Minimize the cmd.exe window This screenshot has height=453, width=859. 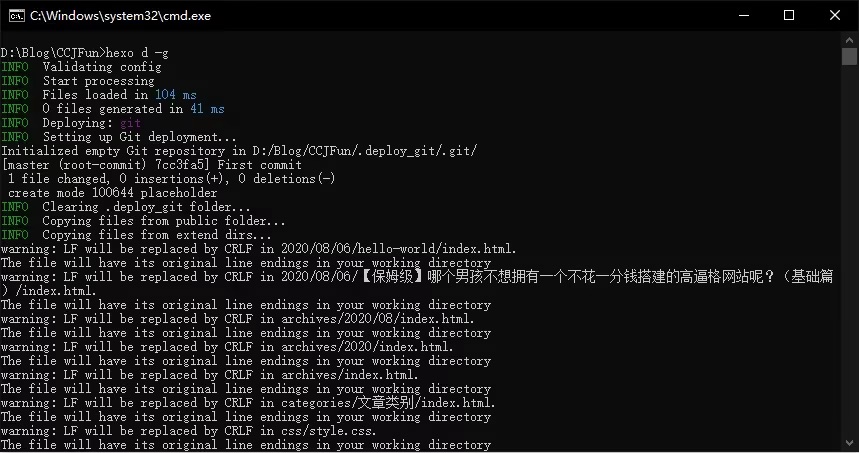click(x=743, y=16)
